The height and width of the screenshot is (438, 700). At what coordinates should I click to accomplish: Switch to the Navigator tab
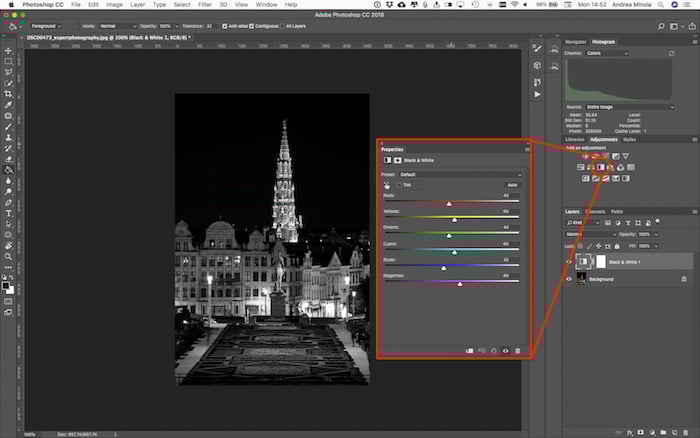(575, 42)
